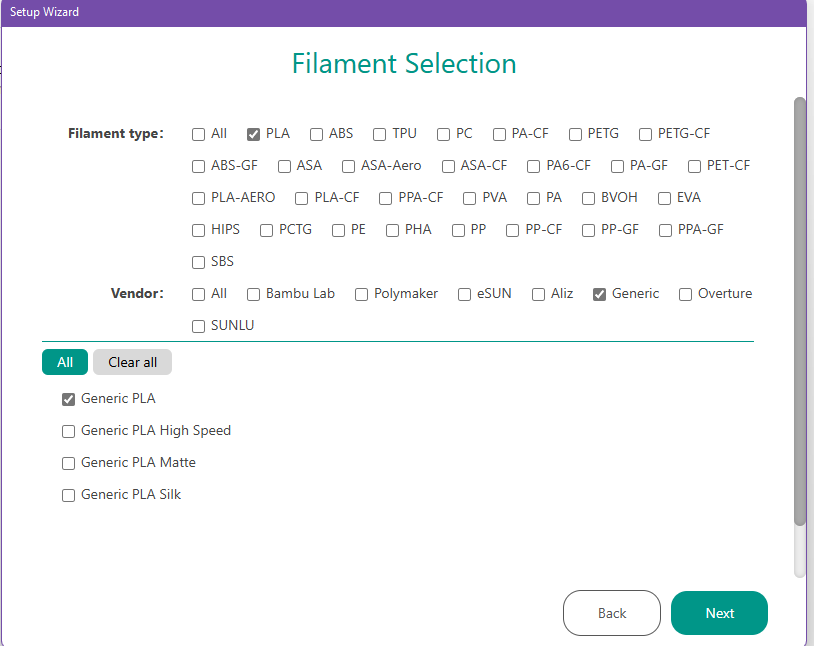
Task: Check Generic PLA High Speed filament
Action: [69, 431]
